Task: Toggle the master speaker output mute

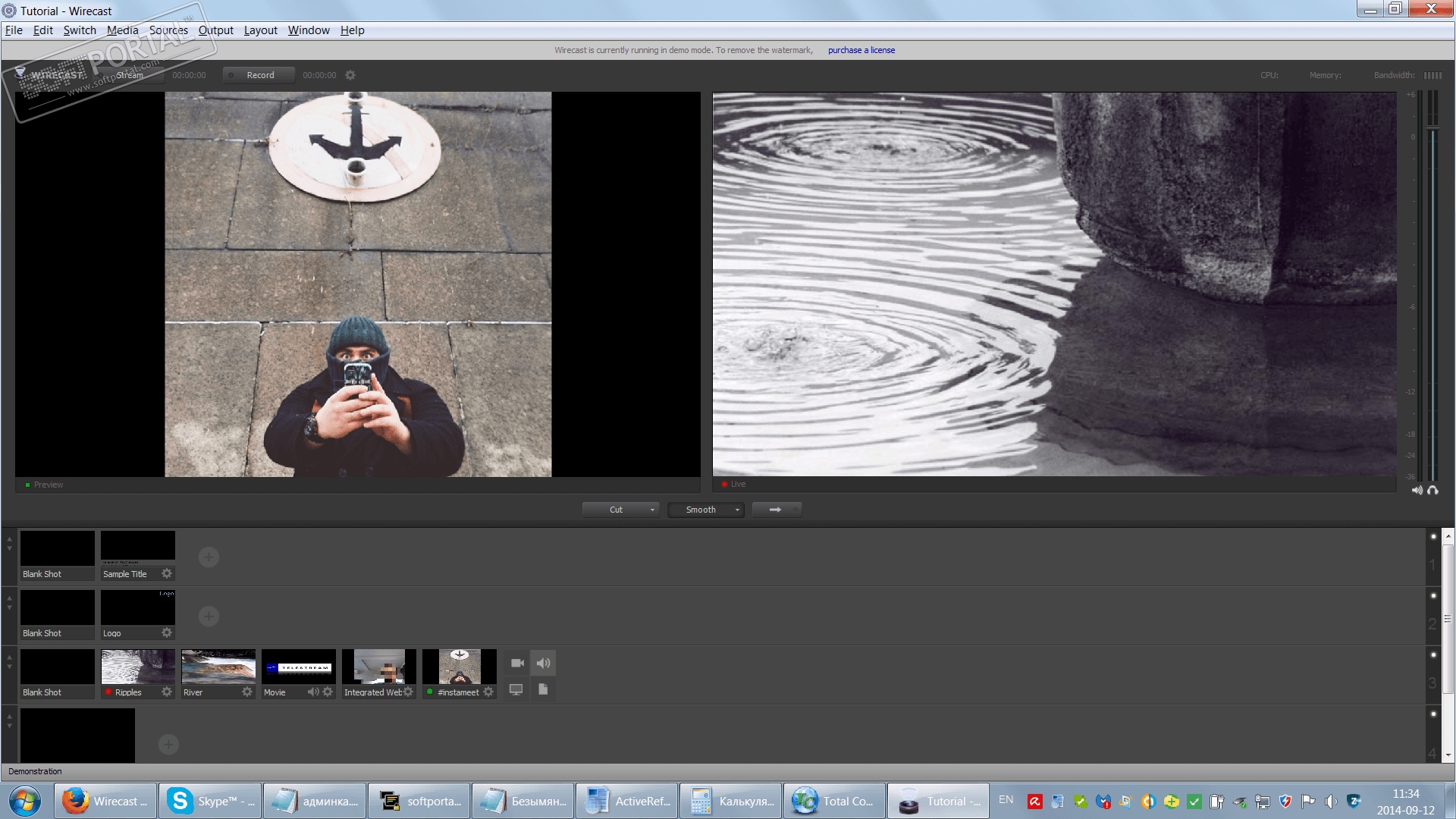Action: click(x=1417, y=490)
